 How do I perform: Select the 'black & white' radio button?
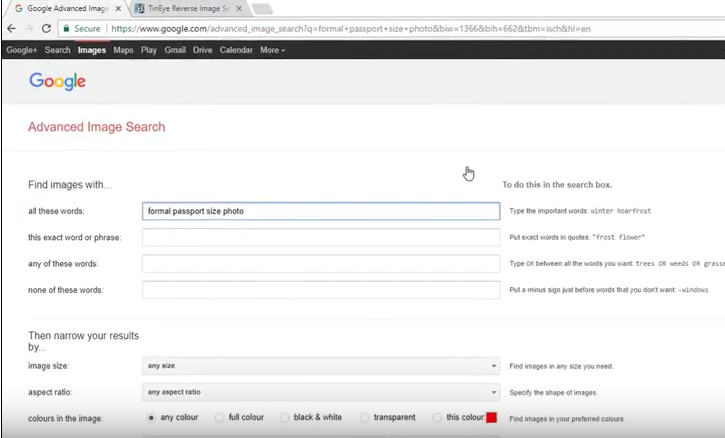point(284,418)
